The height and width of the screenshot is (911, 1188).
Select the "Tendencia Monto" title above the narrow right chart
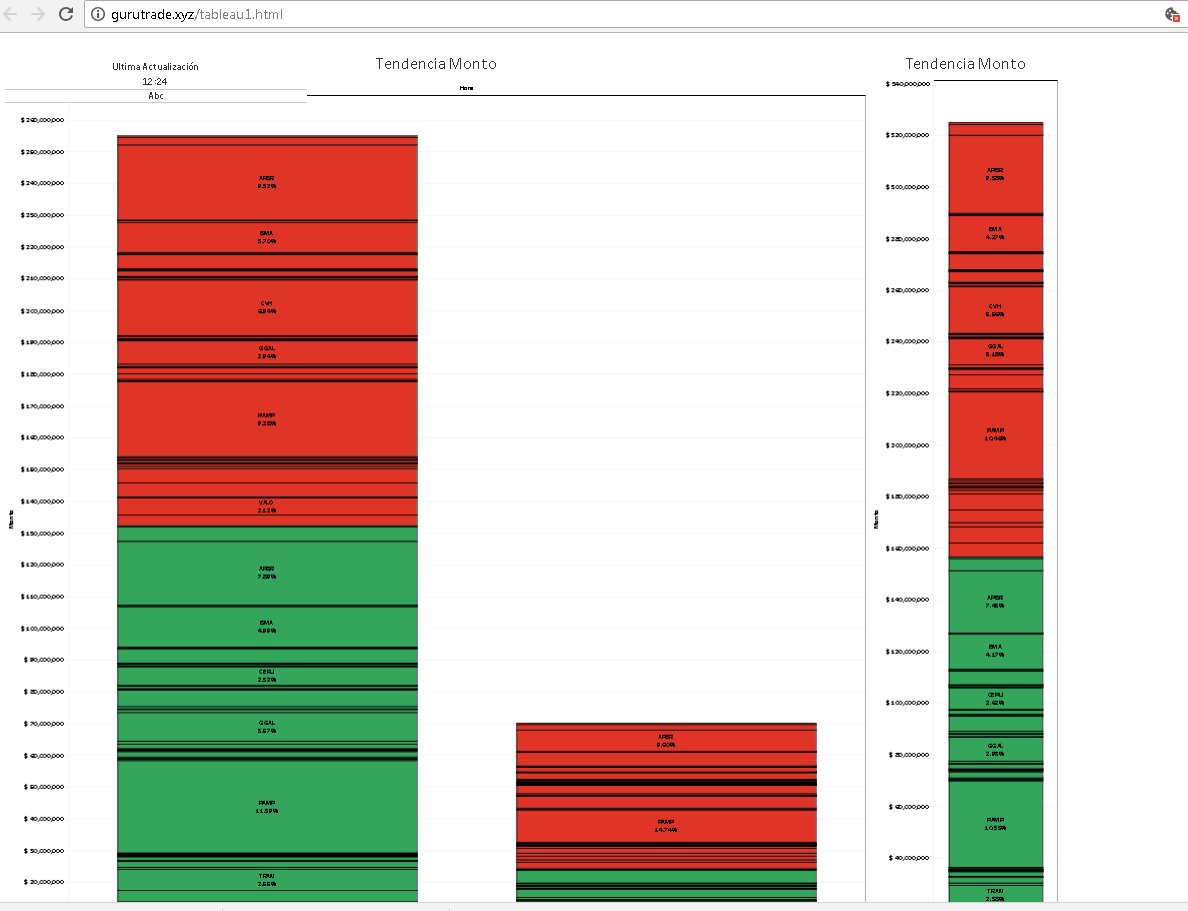pyautogui.click(x=965, y=64)
